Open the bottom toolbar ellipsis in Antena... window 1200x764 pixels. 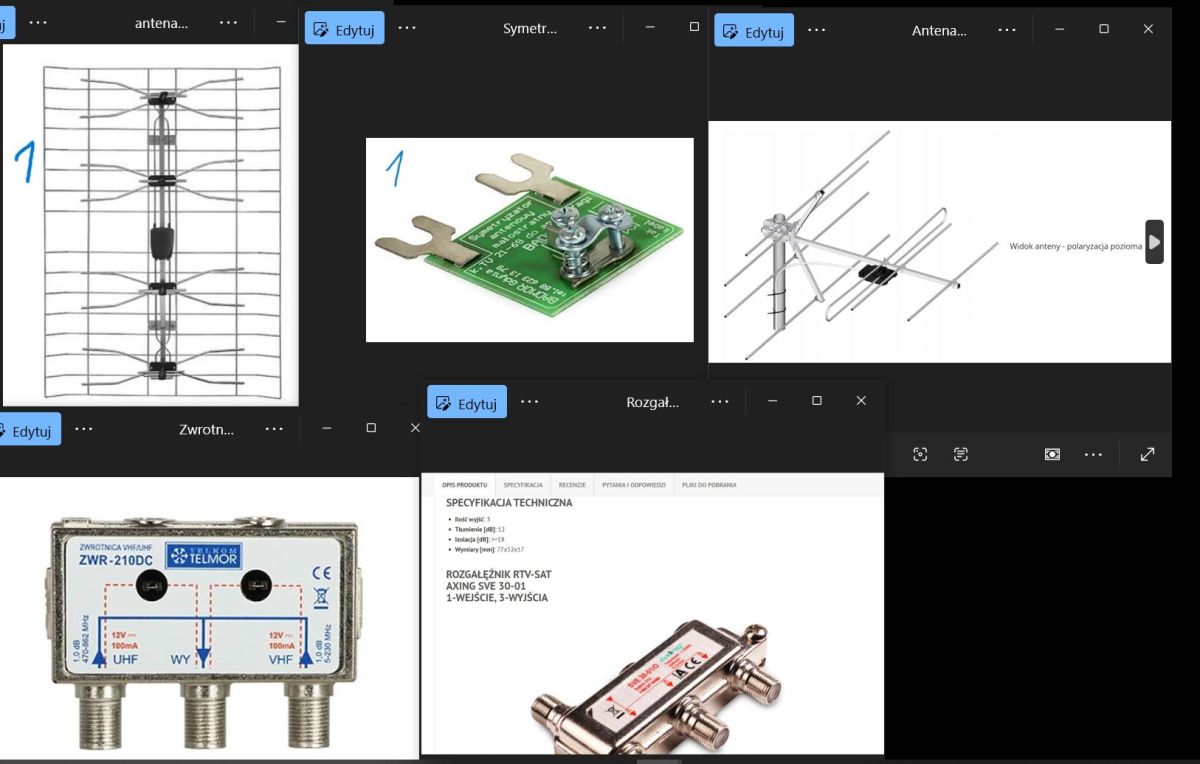coord(1093,454)
